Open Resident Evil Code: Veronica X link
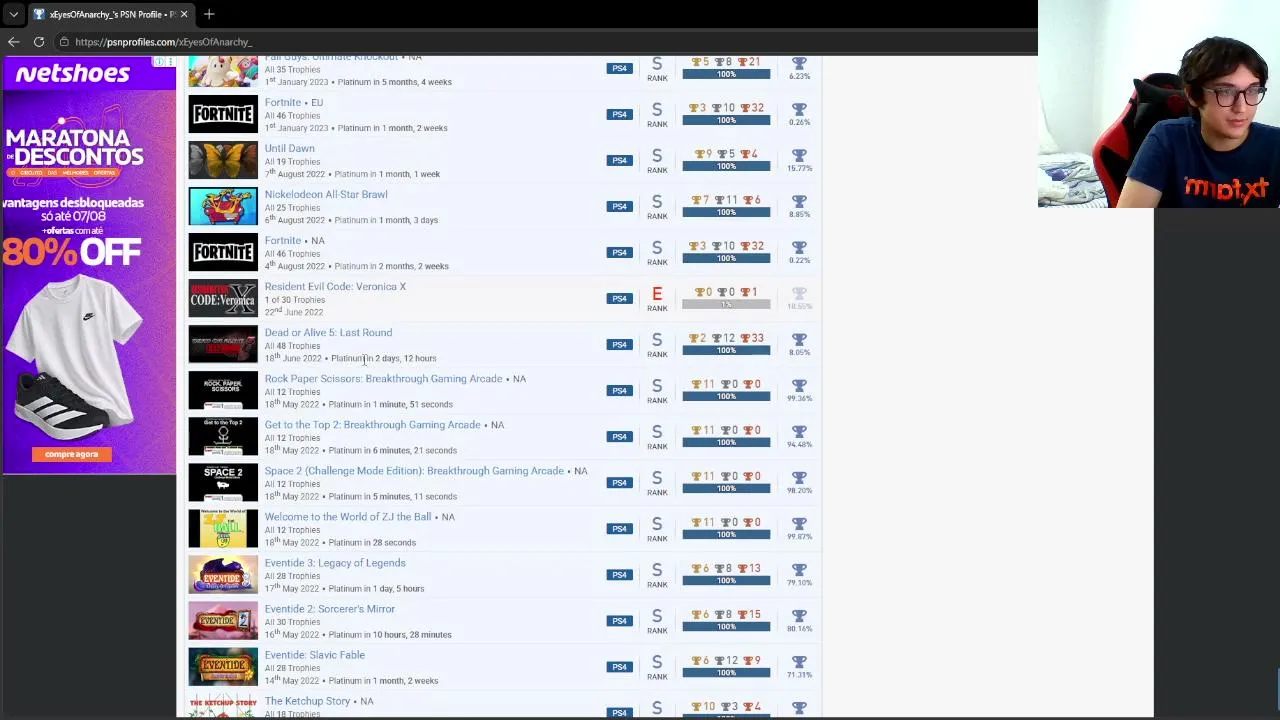The height and width of the screenshot is (720, 1280). click(x=335, y=286)
